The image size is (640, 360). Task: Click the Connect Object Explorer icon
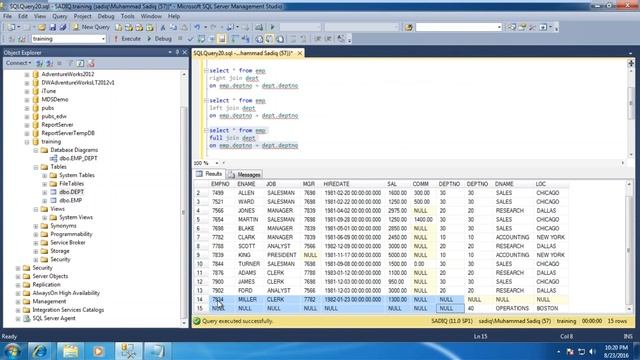click(39, 63)
